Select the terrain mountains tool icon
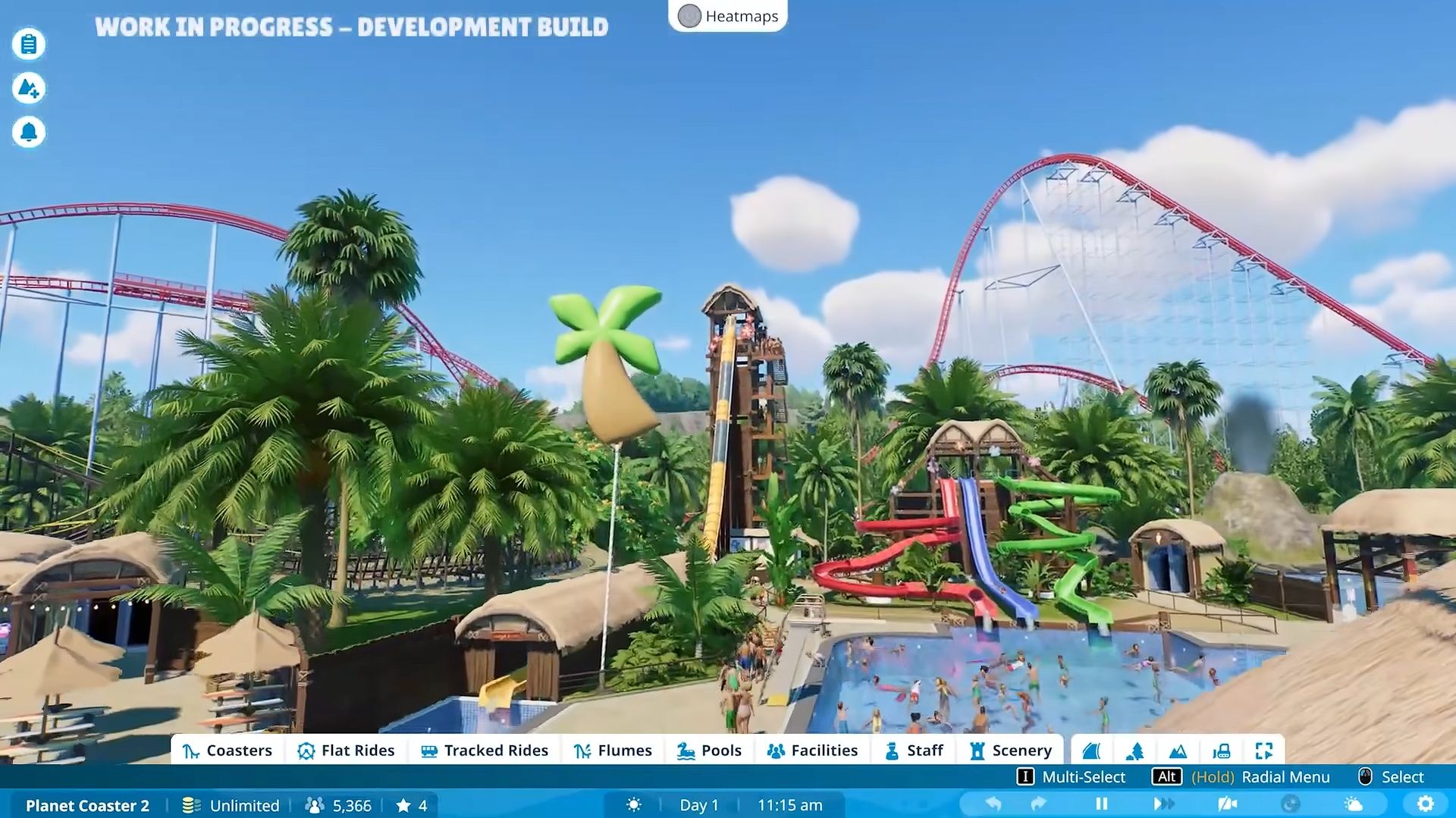 (x=1178, y=751)
